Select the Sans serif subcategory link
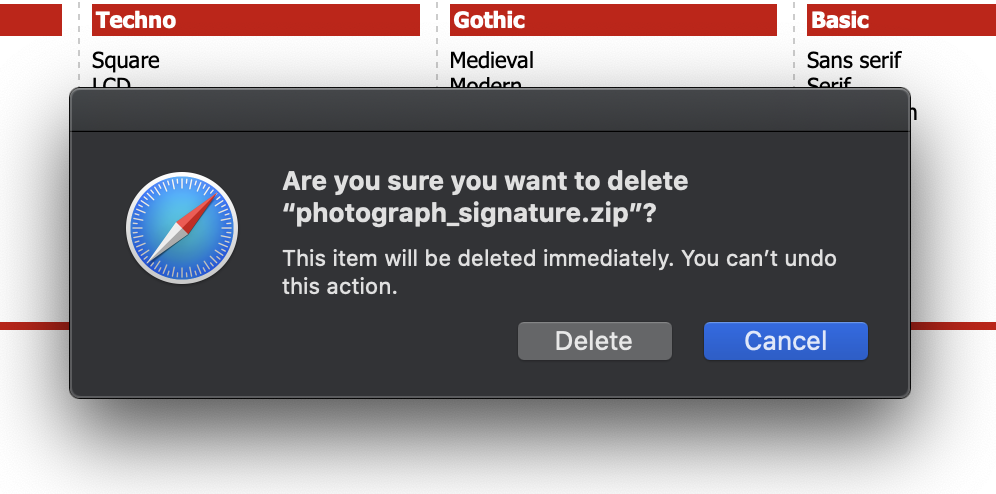Screen dimensions: 996x494 pos(854,60)
